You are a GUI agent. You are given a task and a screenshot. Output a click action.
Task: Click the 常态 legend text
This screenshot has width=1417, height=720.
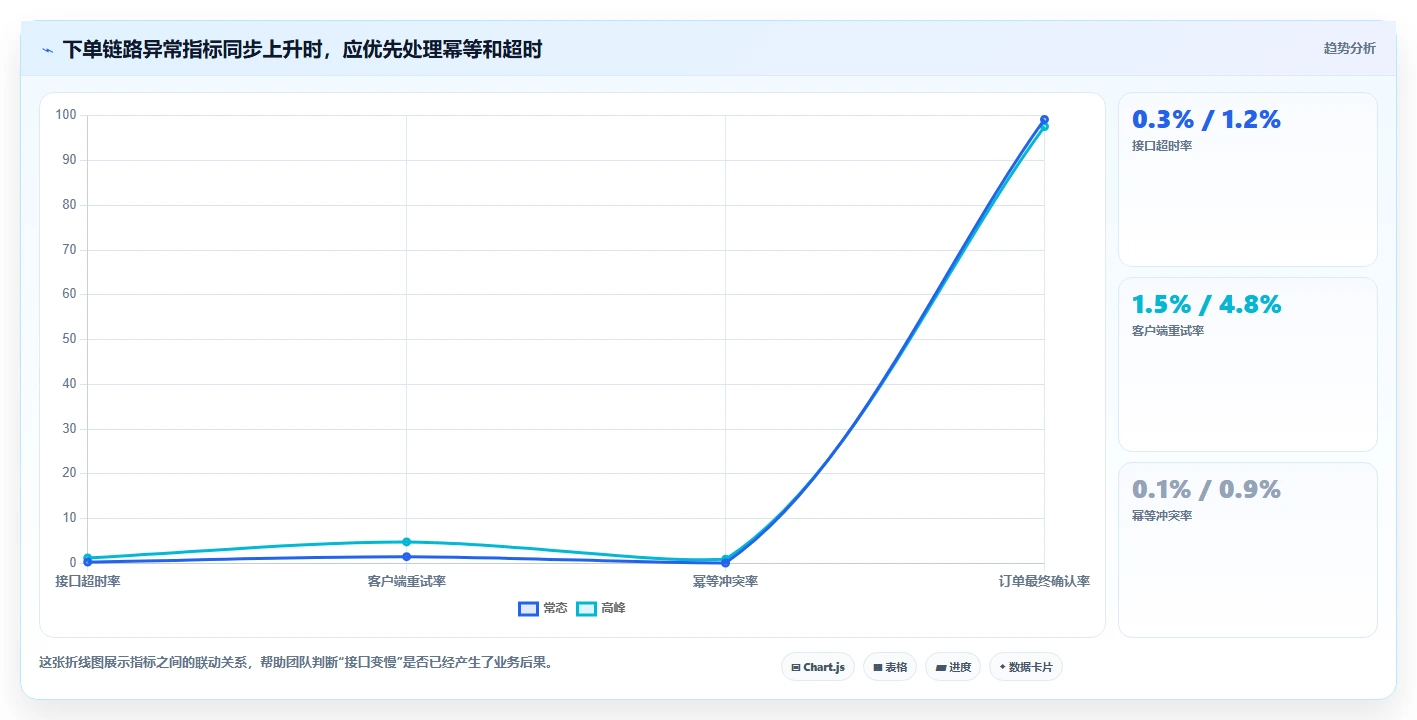[x=555, y=608]
